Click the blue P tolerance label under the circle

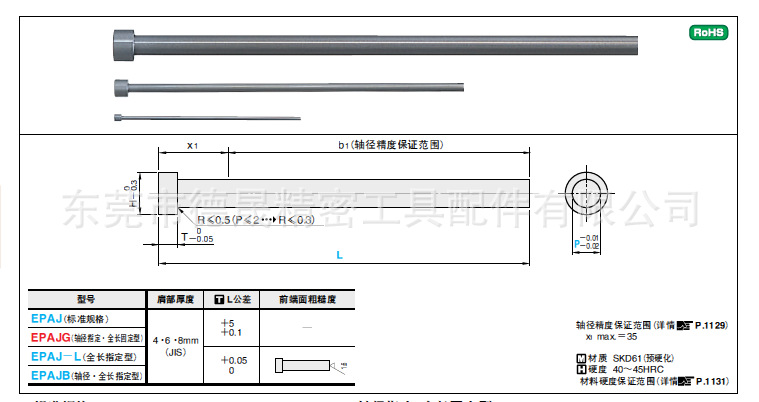click(x=587, y=242)
